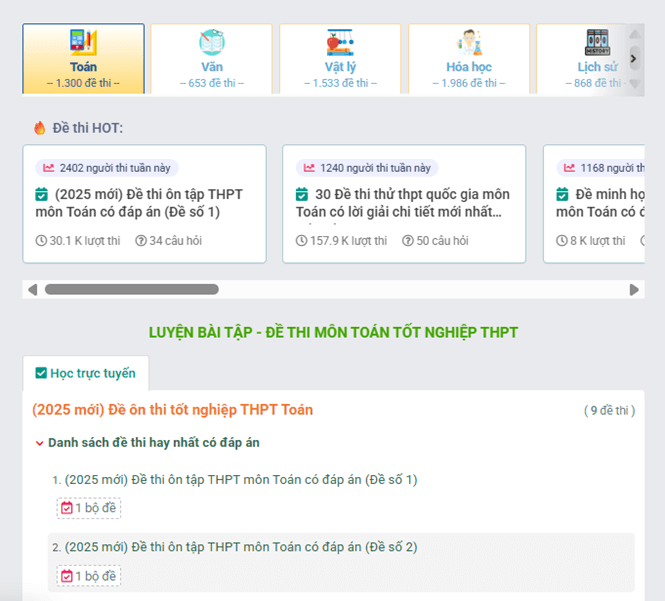Open Đề số 2 link in exam list

pos(241,547)
